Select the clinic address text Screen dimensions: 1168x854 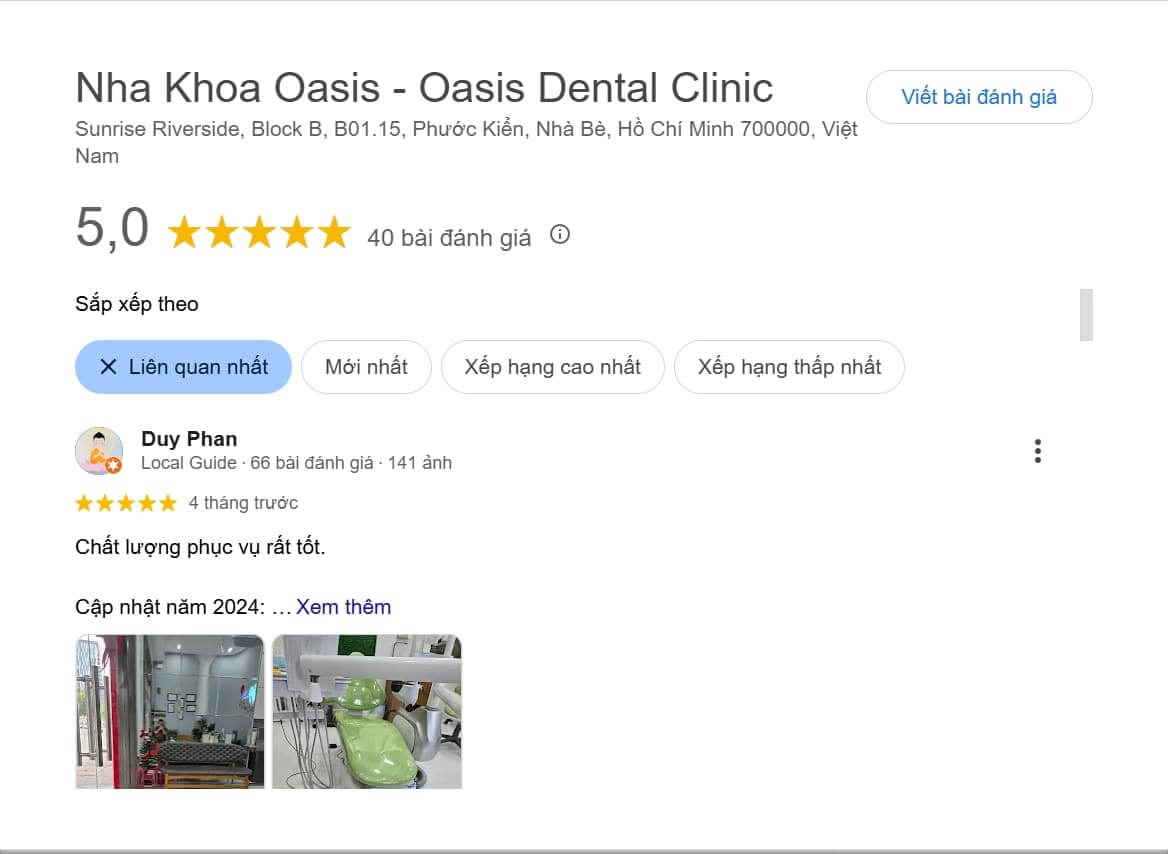click(466, 128)
